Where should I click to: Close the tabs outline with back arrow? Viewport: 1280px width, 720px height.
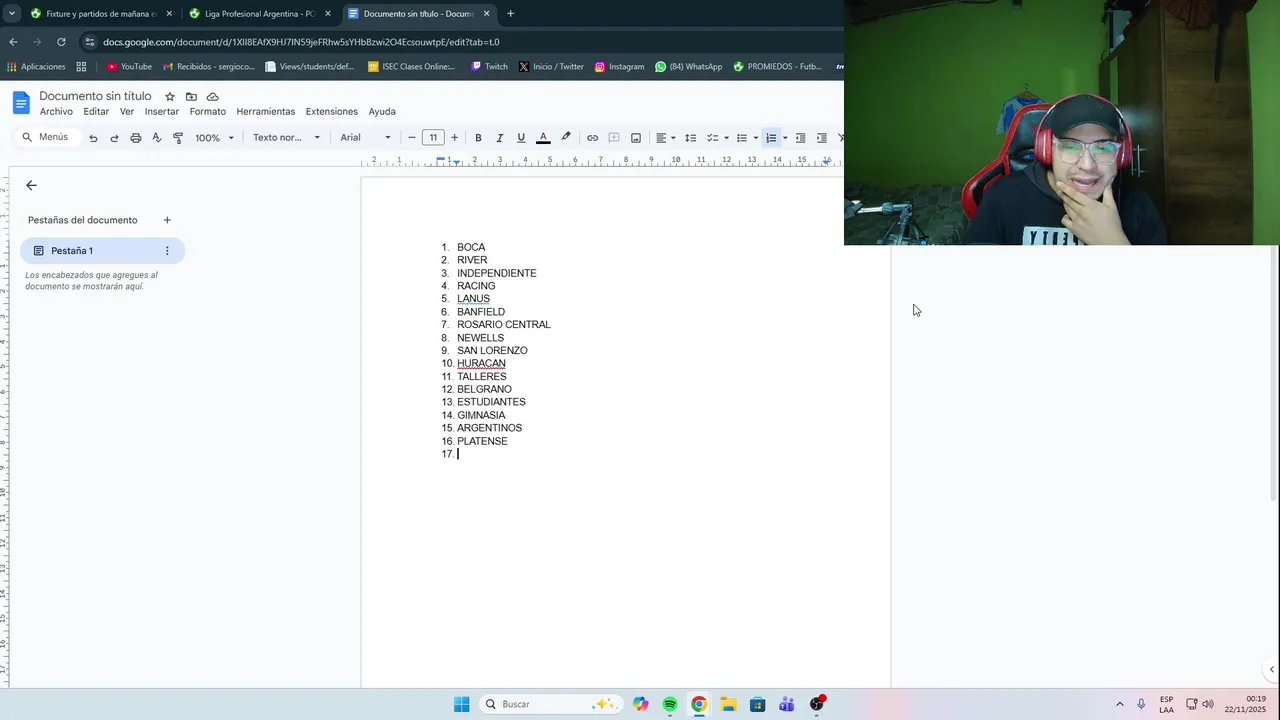(31, 185)
